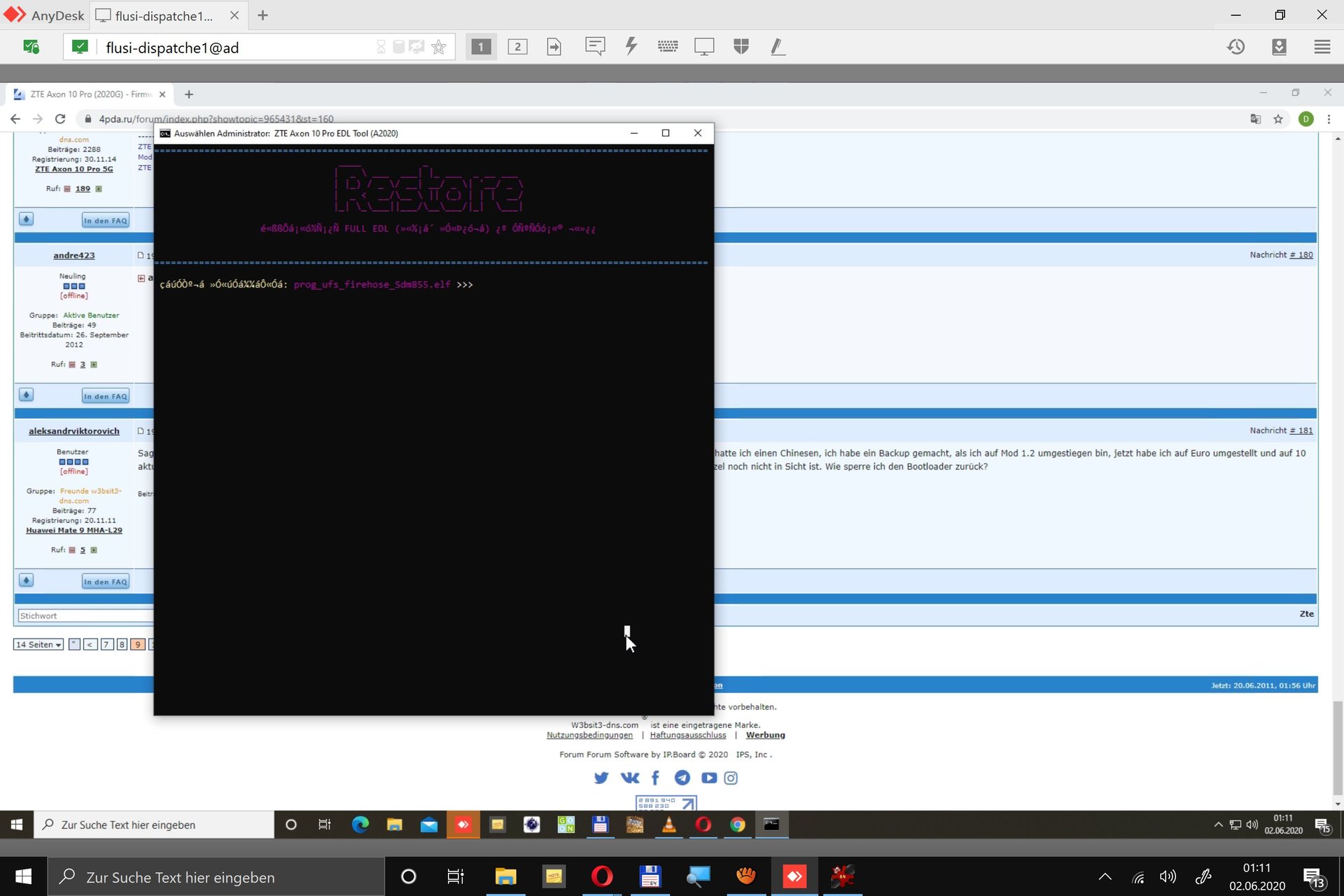The image size is (1344, 896).
Task: Go to forum page 7
Action: [106, 645]
